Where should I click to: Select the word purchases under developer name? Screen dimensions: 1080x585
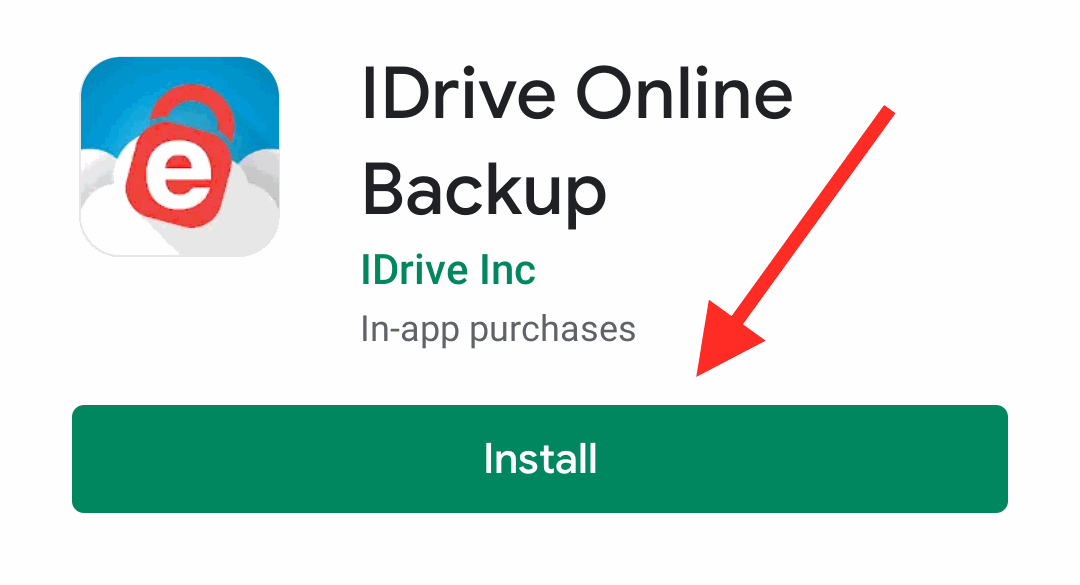pyautogui.click(x=552, y=331)
